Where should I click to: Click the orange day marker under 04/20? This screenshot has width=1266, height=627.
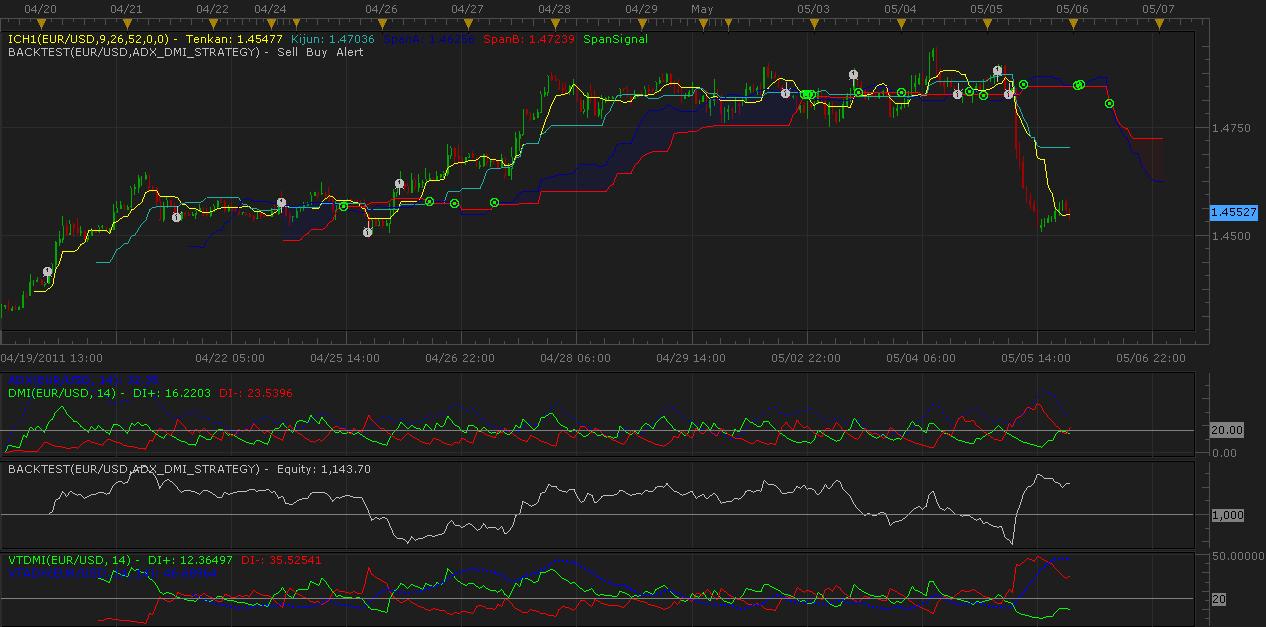point(40,22)
